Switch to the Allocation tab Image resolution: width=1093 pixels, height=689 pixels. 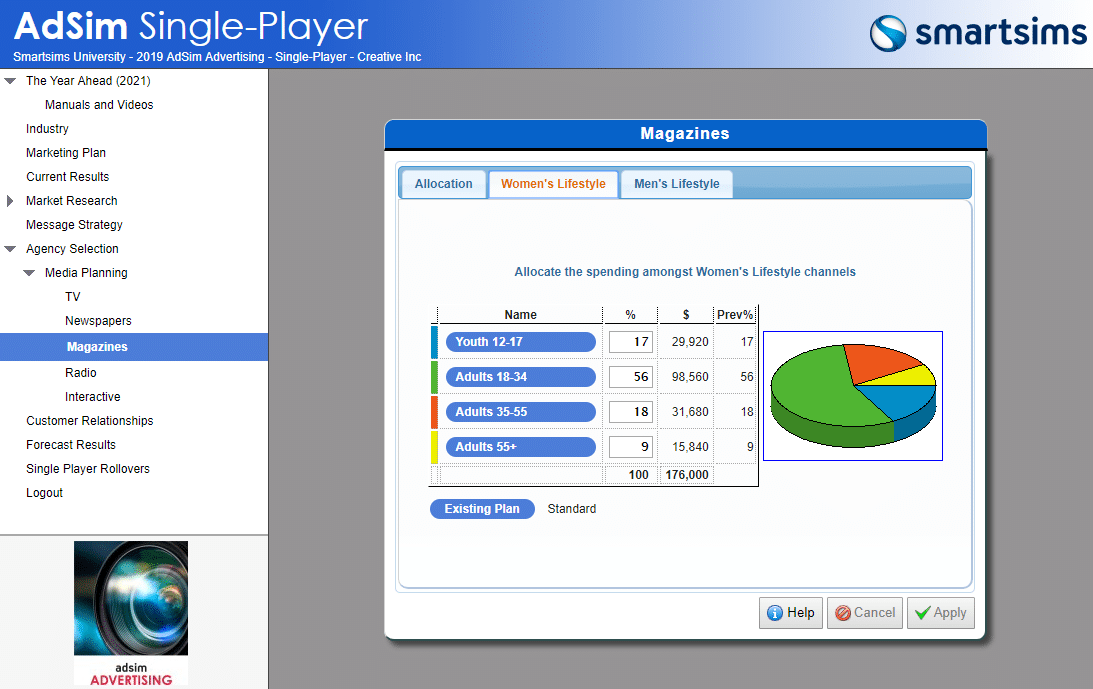[443, 184]
